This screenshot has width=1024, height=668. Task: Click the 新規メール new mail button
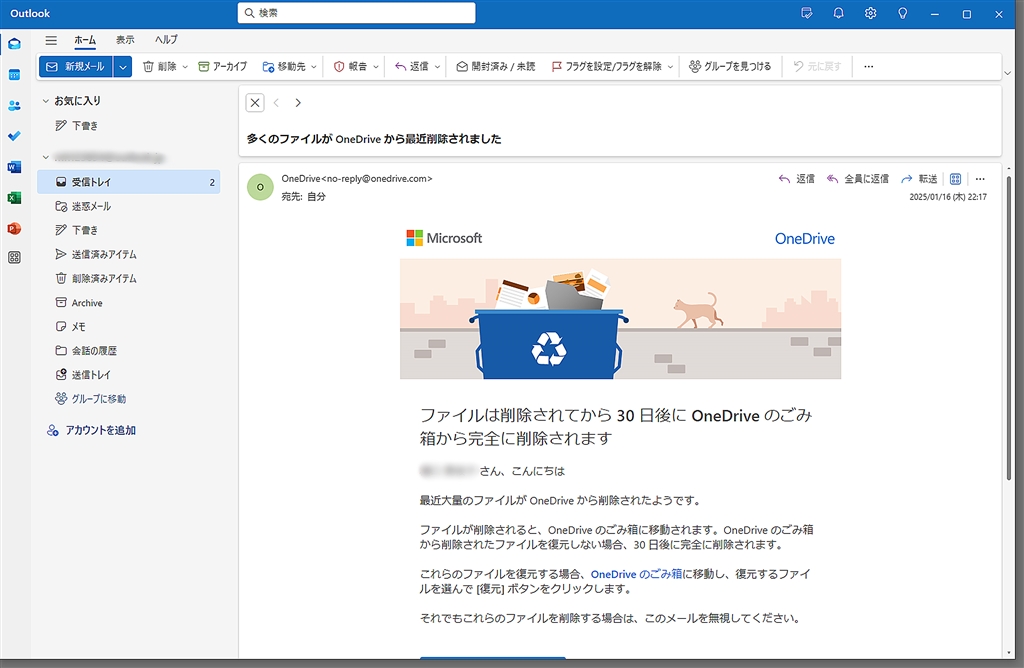[x=76, y=67]
